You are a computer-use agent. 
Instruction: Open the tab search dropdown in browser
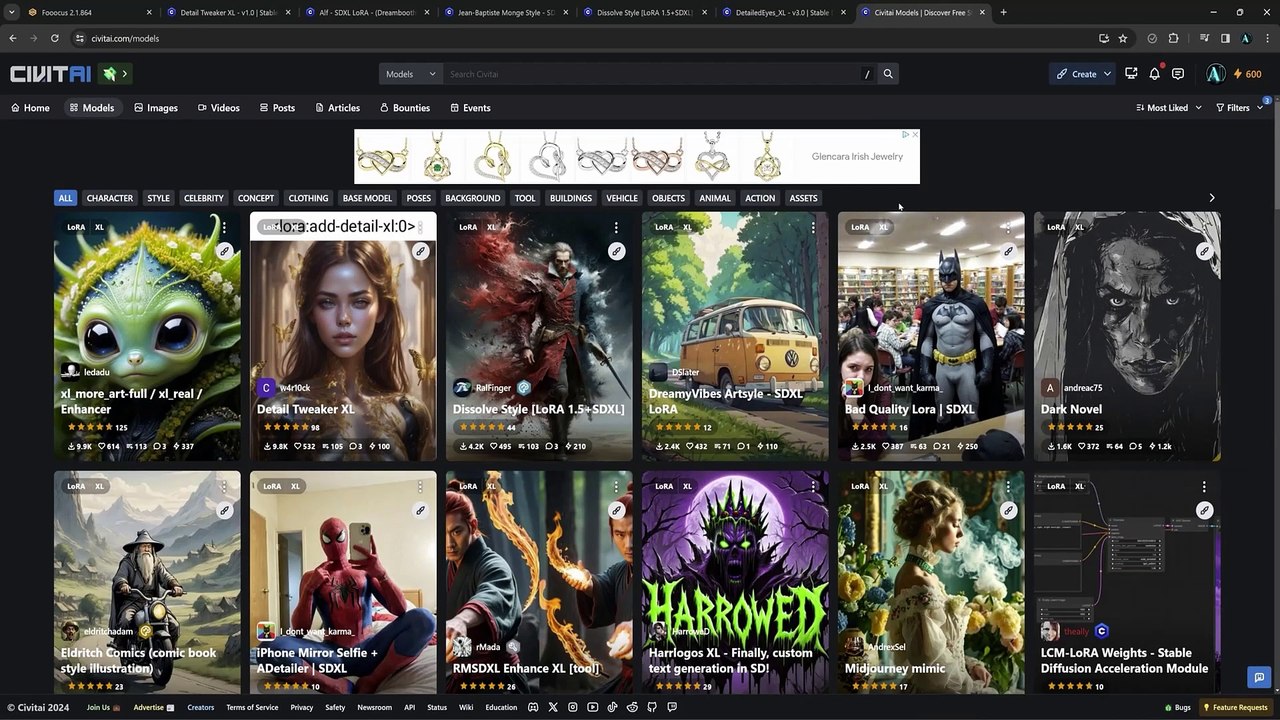pyautogui.click(x=11, y=12)
